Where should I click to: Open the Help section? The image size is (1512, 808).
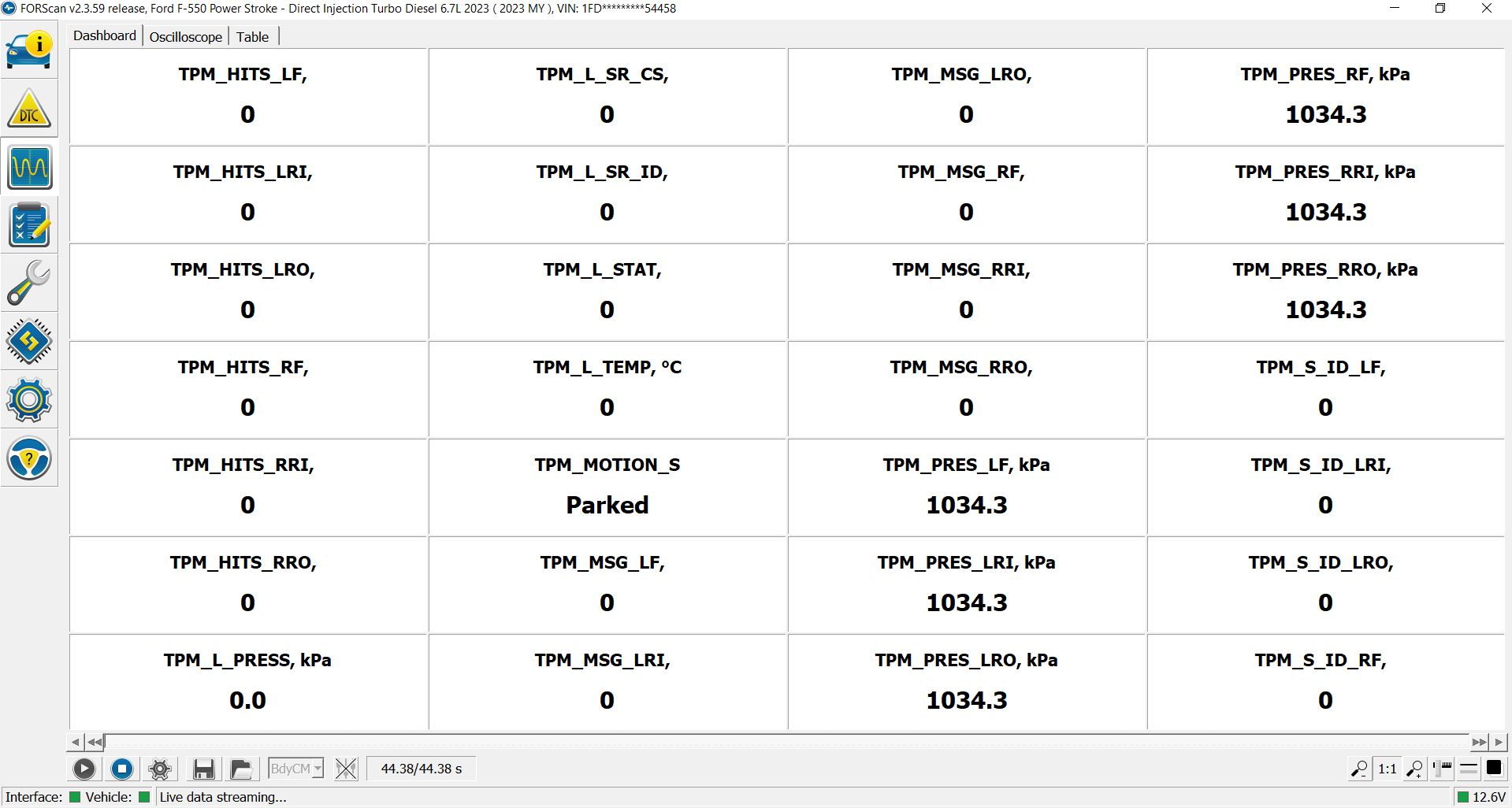click(29, 458)
